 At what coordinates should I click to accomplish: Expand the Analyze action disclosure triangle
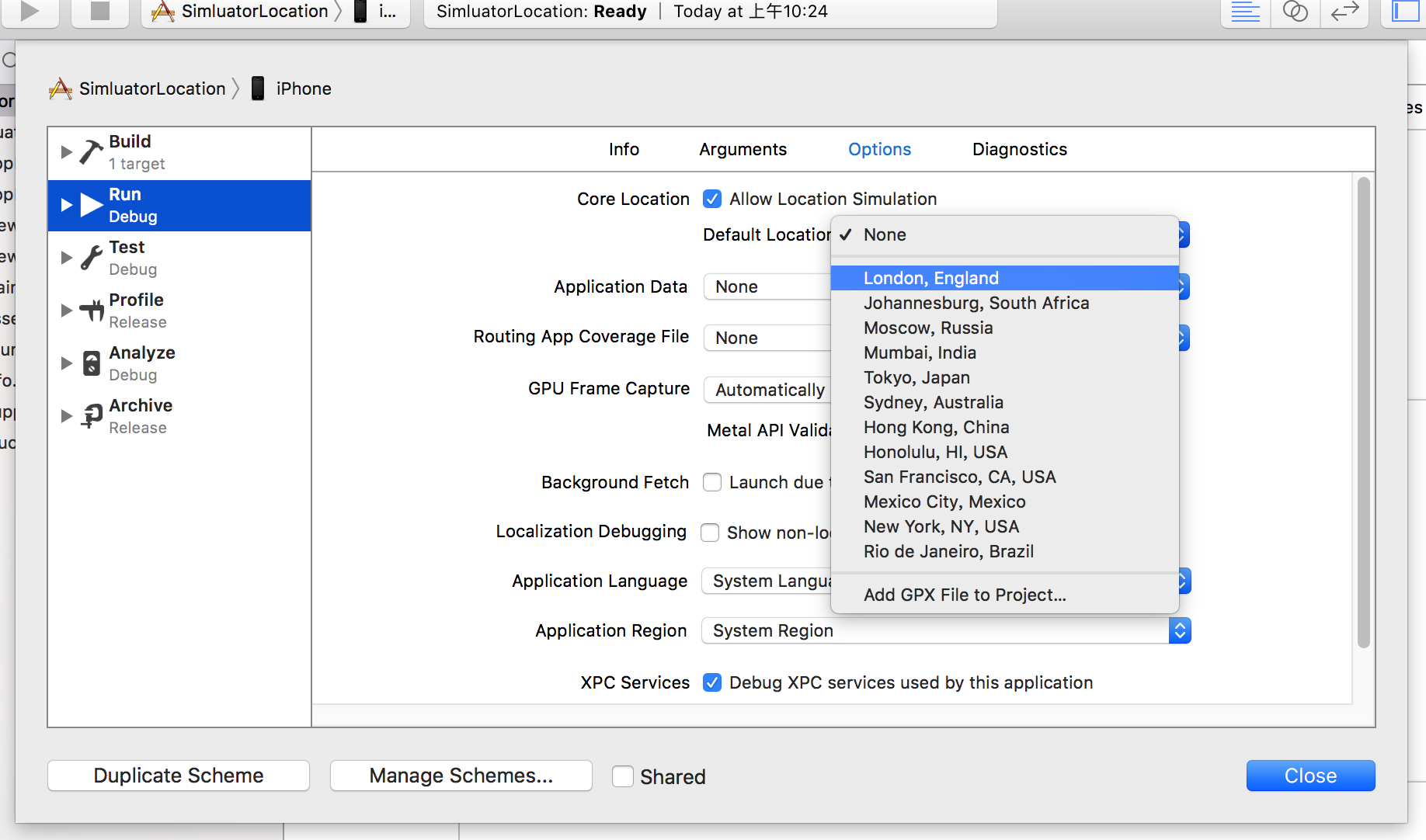coord(67,363)
